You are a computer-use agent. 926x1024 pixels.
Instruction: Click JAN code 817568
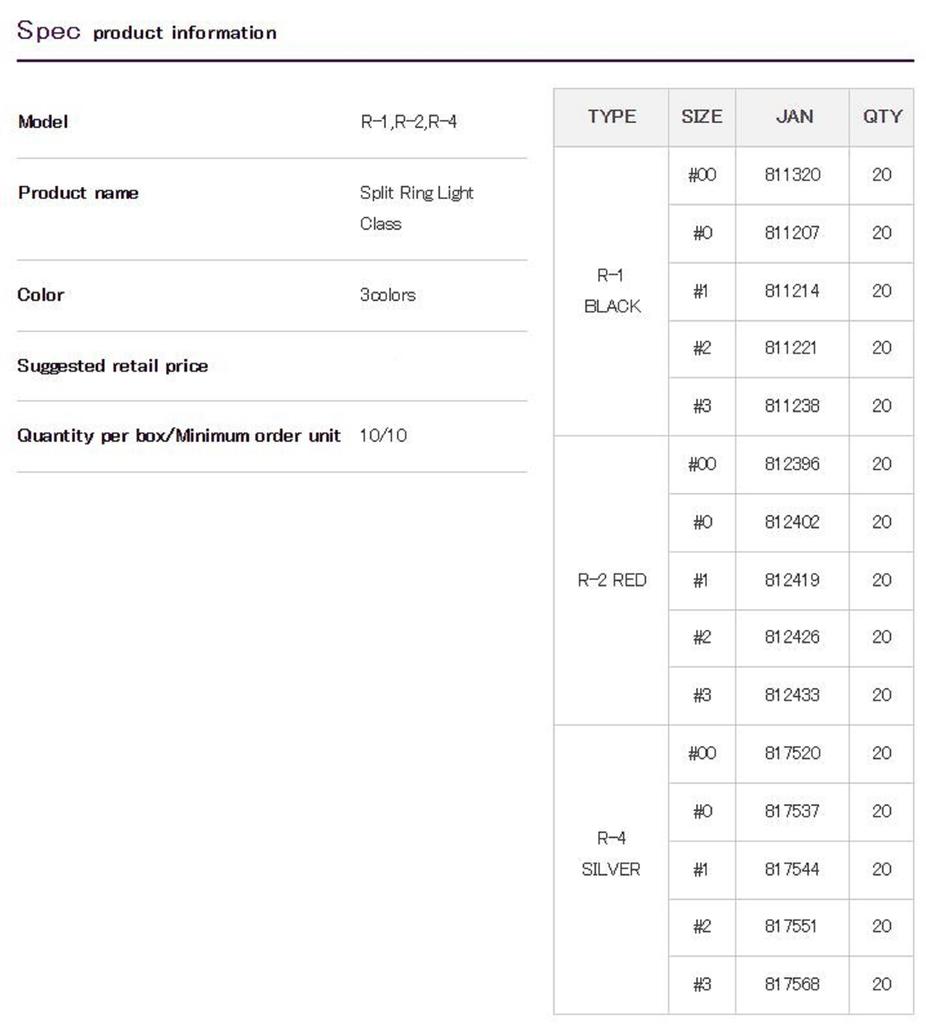[792, 984]
